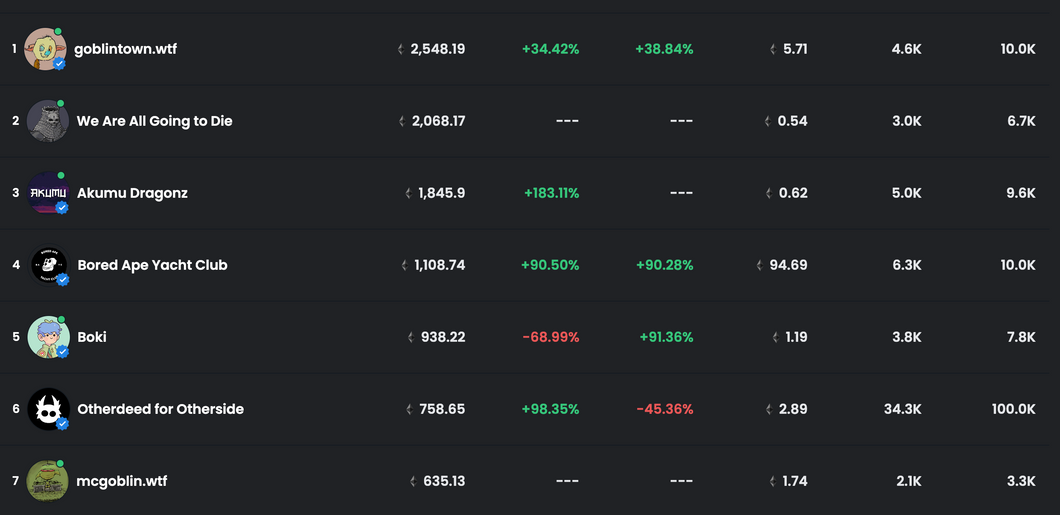Click Otherdeed for Otherside skull icon
The width and height of the screenshot is (1060, 515).
[x=49, y=409]
